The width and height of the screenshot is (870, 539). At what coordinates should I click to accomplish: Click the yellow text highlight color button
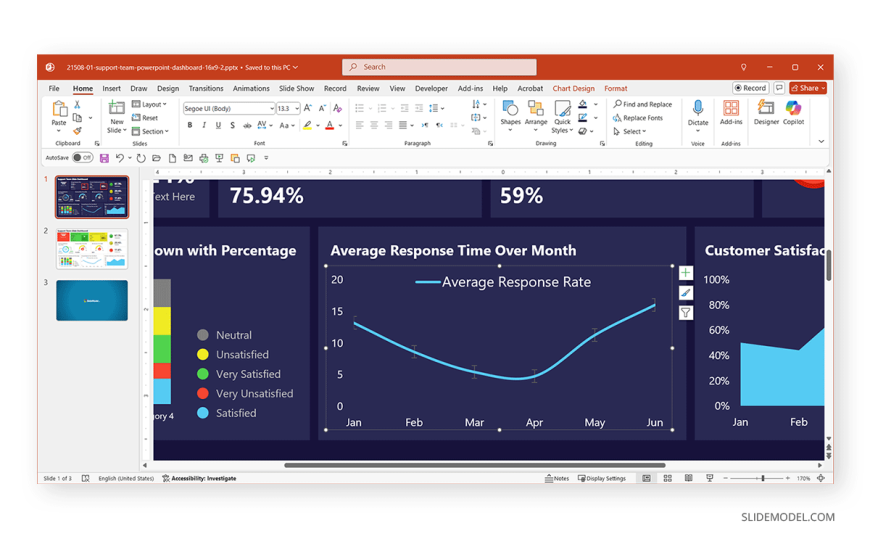(307, 125)
